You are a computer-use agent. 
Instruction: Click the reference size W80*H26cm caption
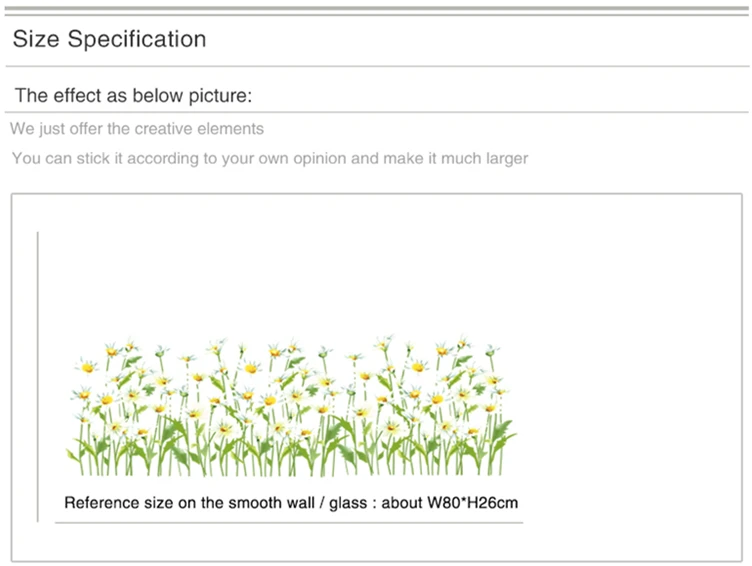point(291,503)
